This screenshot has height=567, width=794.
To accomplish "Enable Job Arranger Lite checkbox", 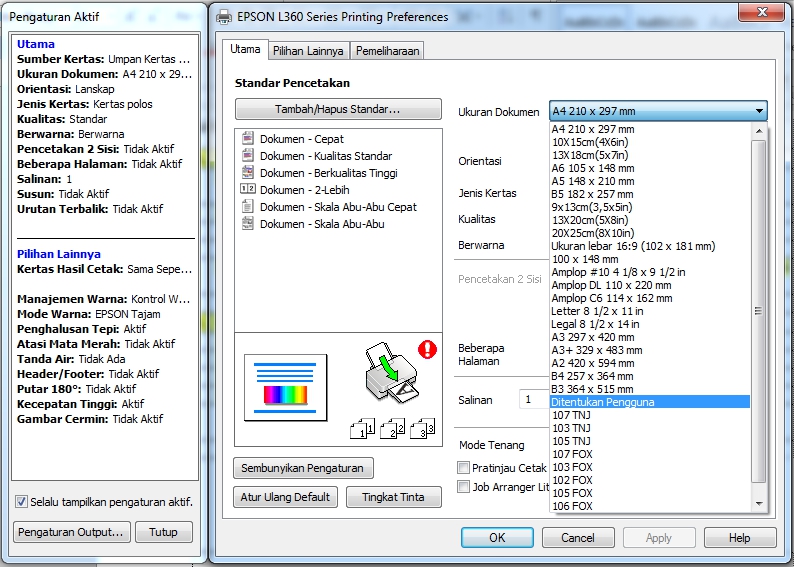I will pos(464,487).
